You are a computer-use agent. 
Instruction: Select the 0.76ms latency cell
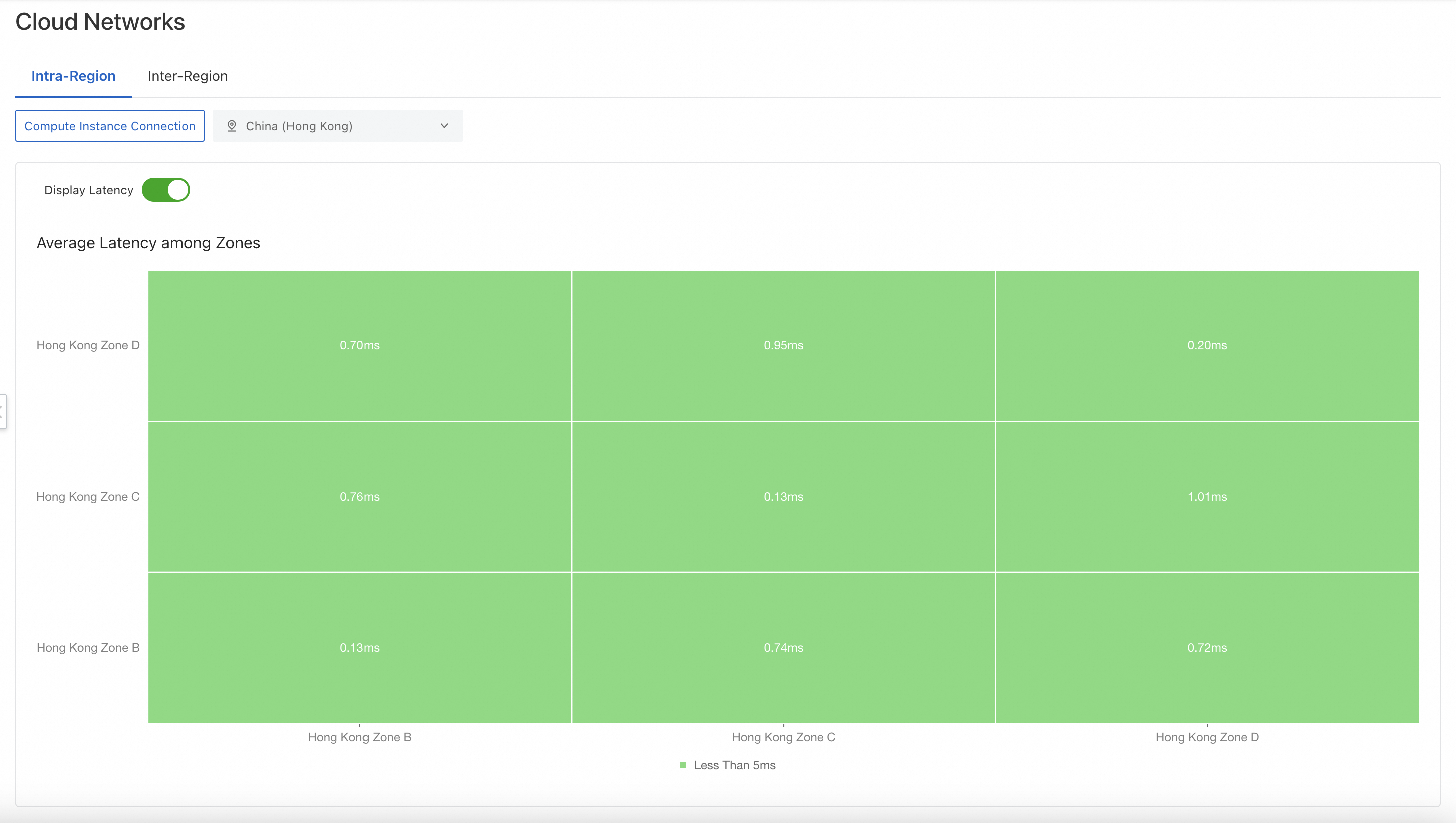[359, 496]
